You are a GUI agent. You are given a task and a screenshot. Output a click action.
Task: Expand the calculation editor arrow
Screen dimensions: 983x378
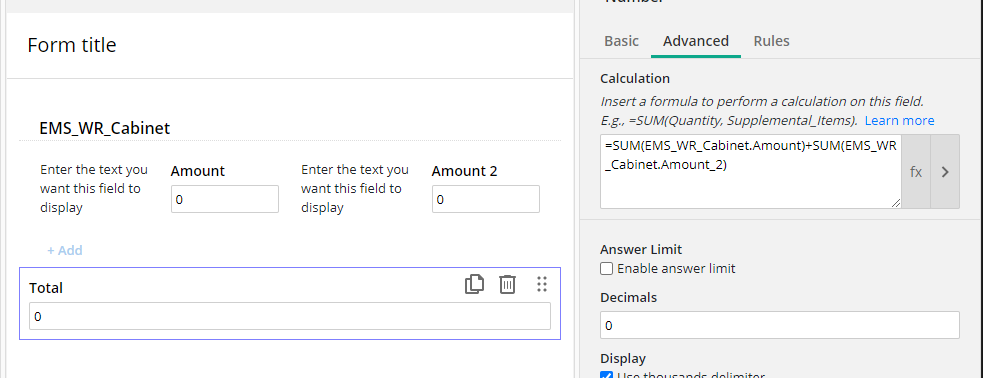coord(945,172)
